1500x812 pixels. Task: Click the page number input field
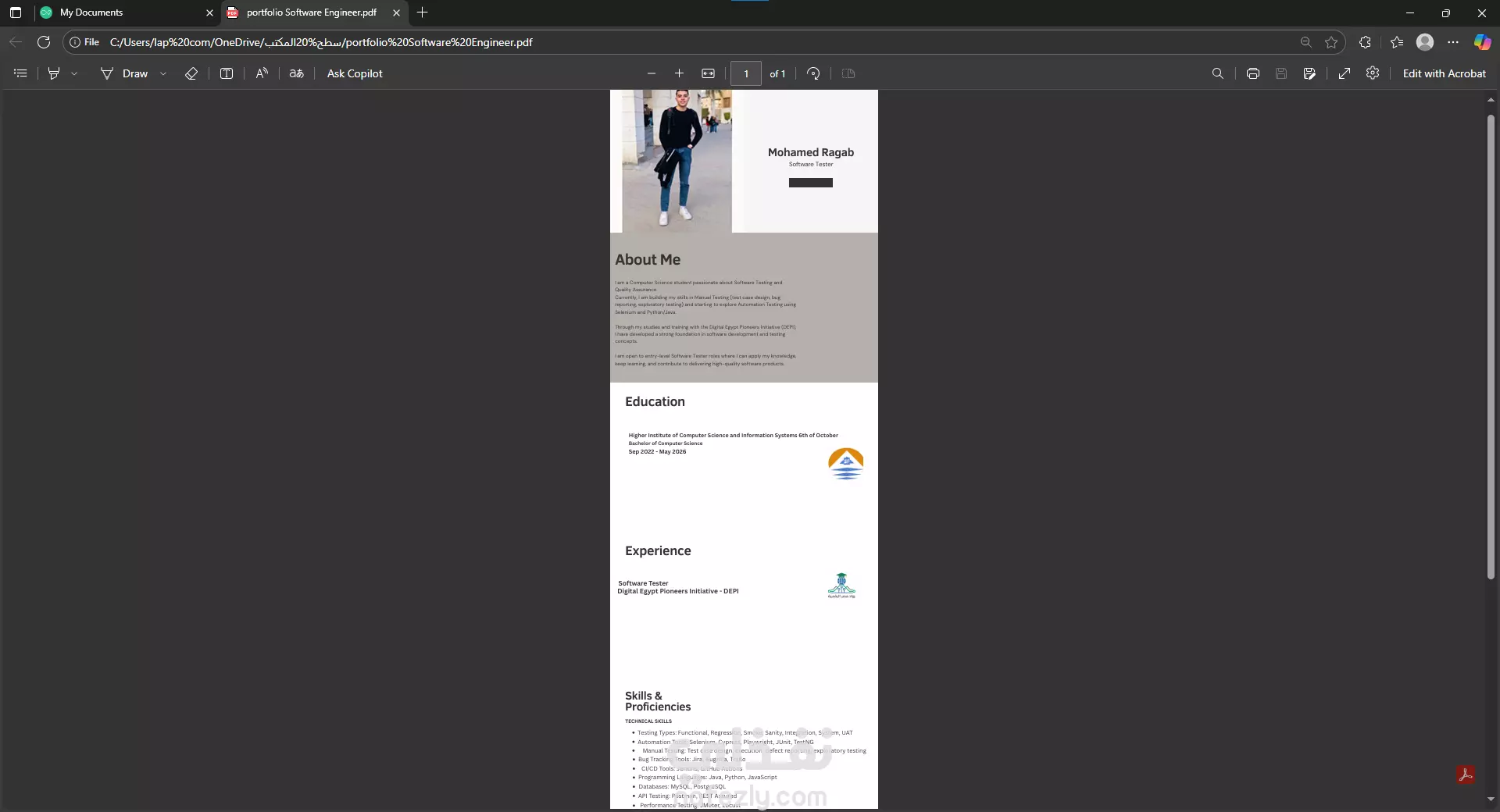[746, 73]
